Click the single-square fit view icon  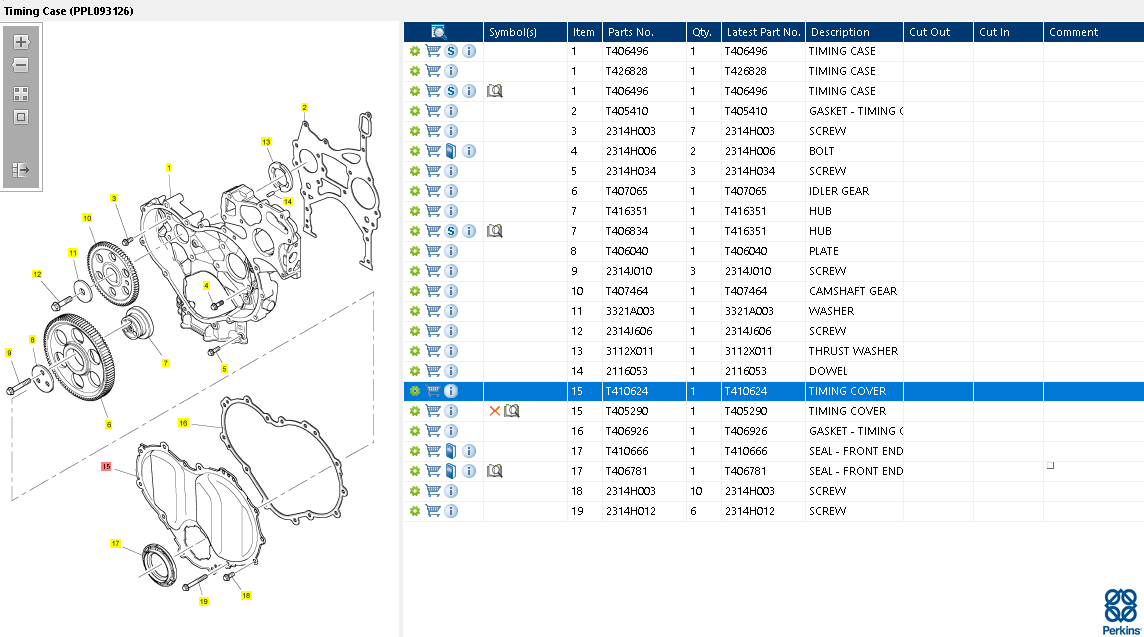click(x=21, y=117)
